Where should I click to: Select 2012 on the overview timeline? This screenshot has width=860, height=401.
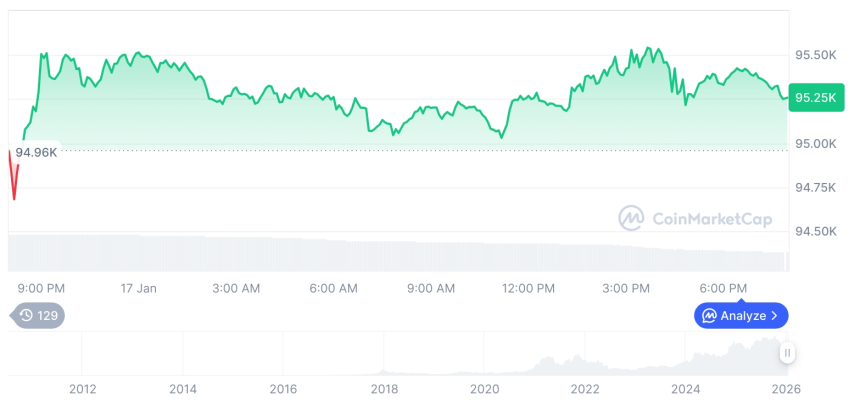82,388
